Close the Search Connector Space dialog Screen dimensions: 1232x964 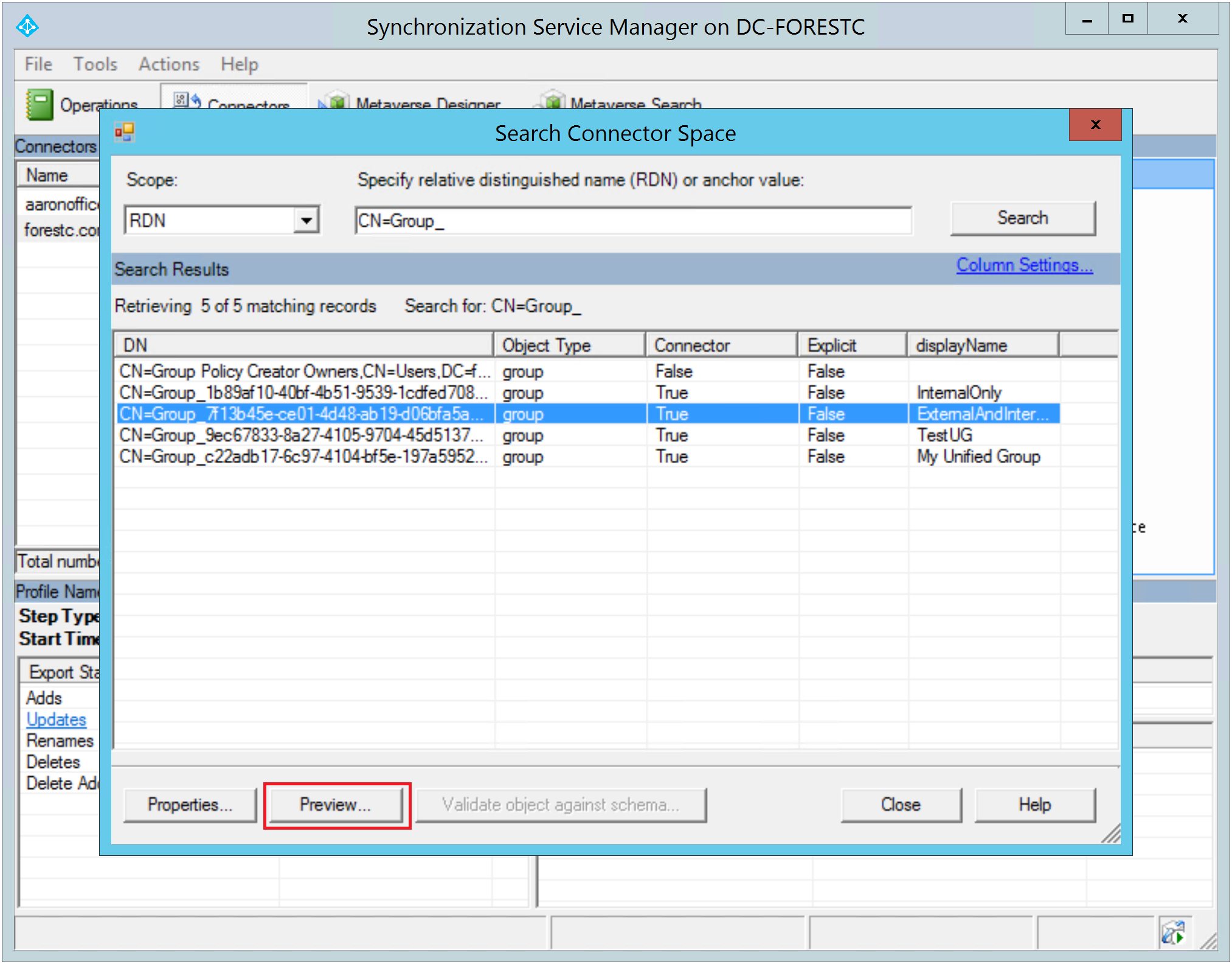click(1095, 125)
